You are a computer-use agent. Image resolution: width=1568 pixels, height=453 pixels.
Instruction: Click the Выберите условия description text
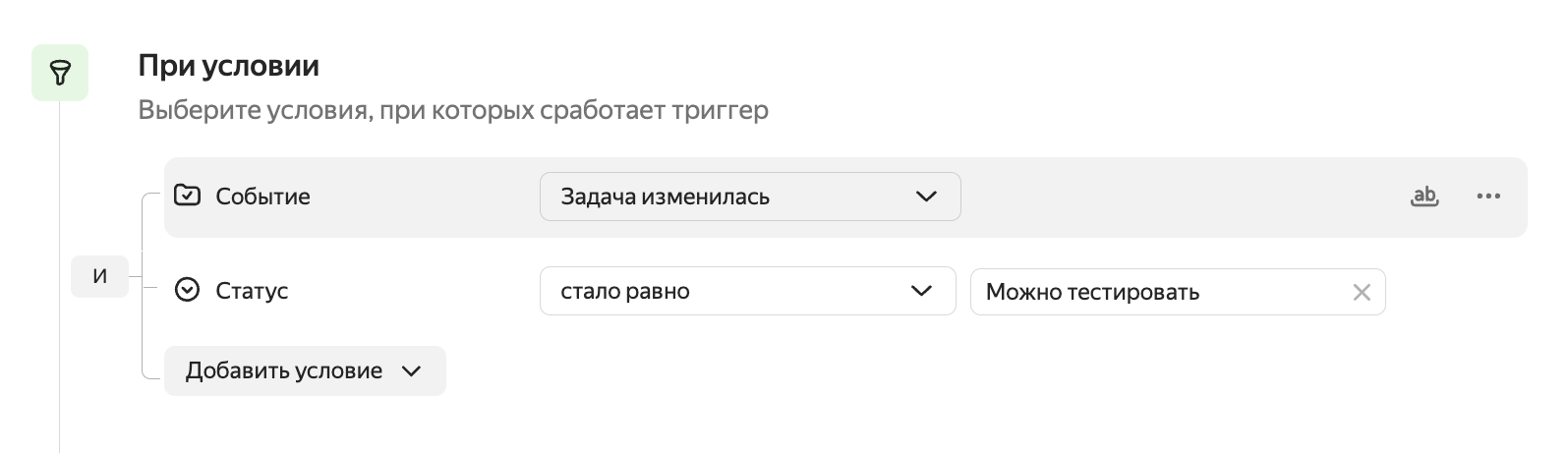(452, 110)
